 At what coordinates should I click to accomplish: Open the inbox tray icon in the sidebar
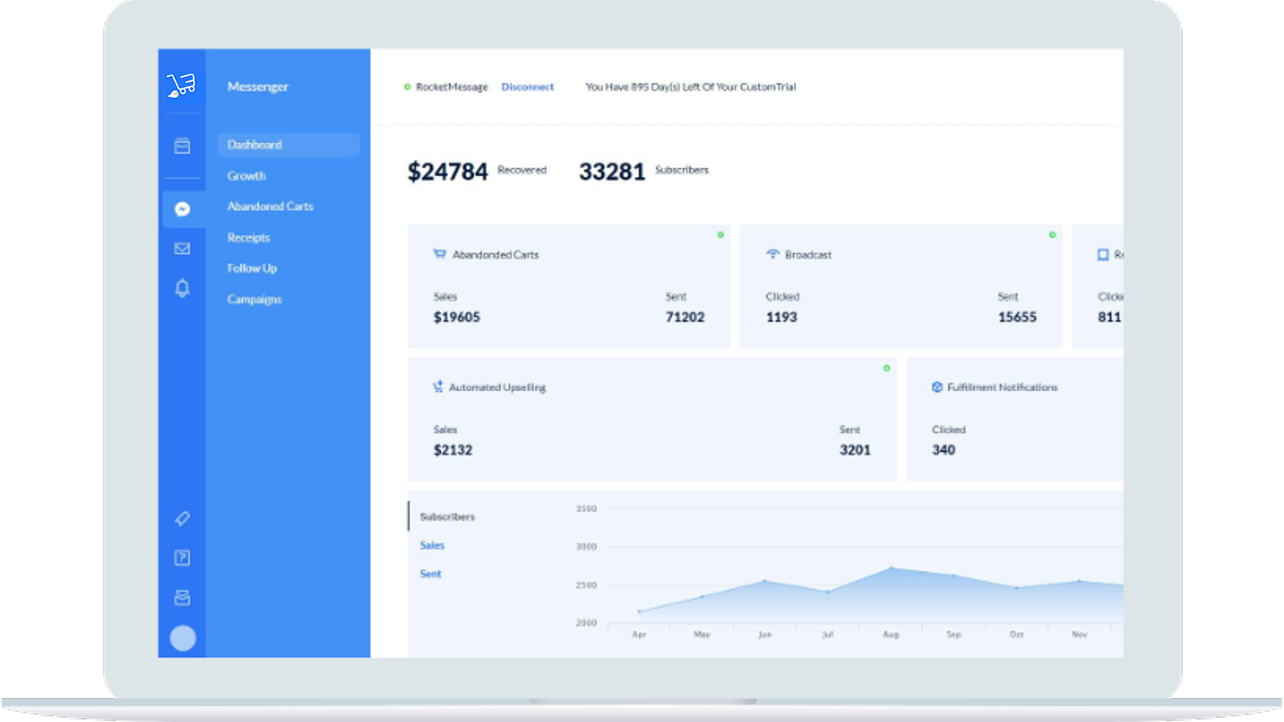coord(182,598)
